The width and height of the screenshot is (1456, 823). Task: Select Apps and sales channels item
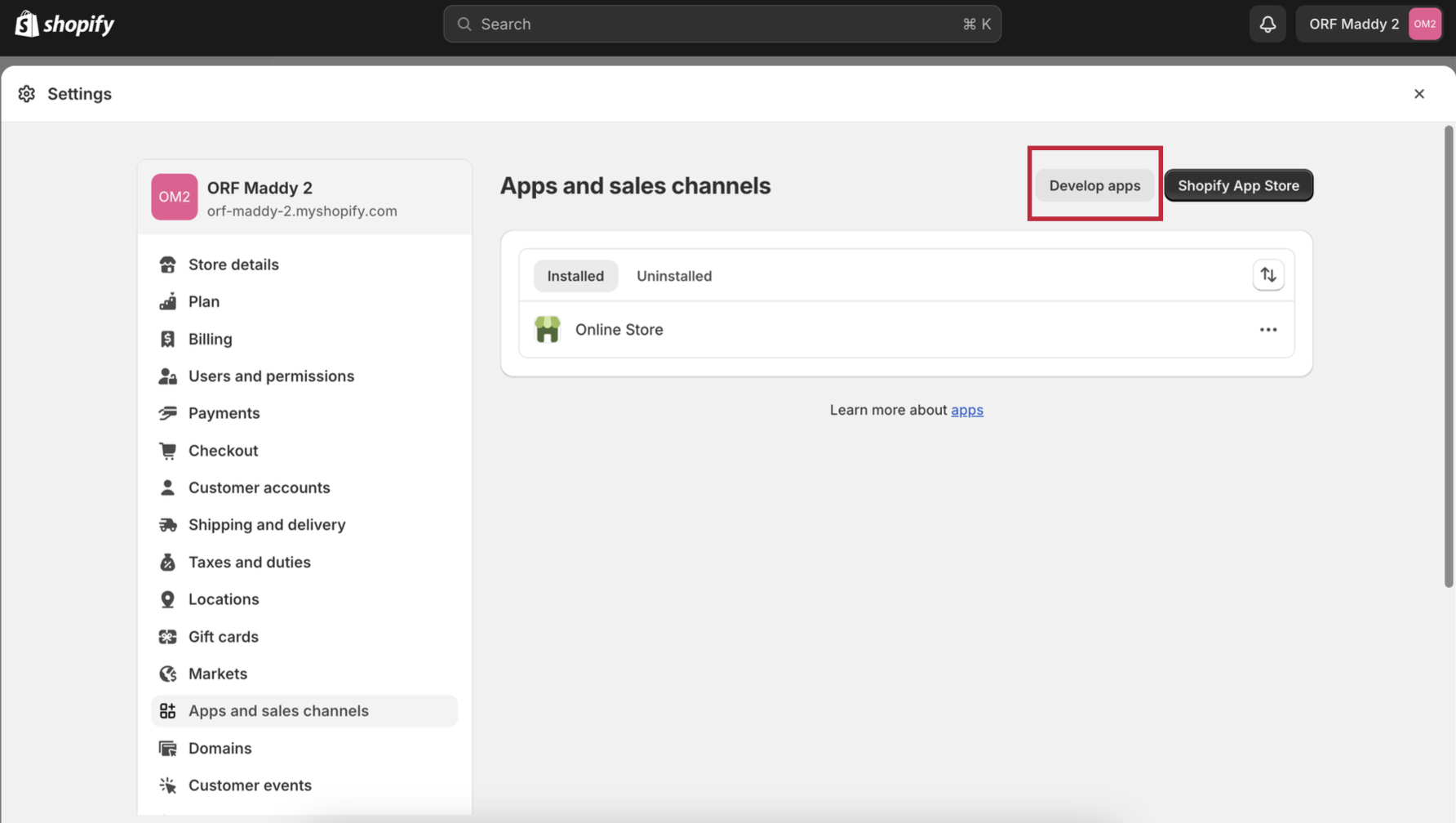click(304, 711)
